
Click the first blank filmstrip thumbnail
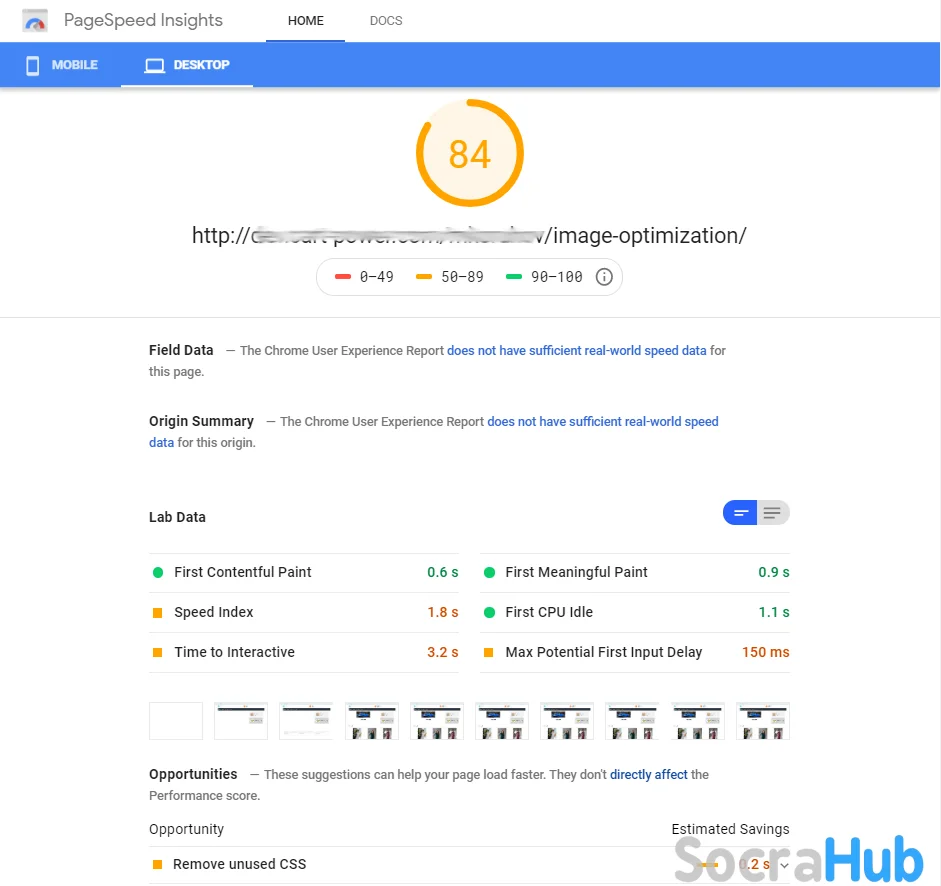pyautogui.click(x=176, y=721)
